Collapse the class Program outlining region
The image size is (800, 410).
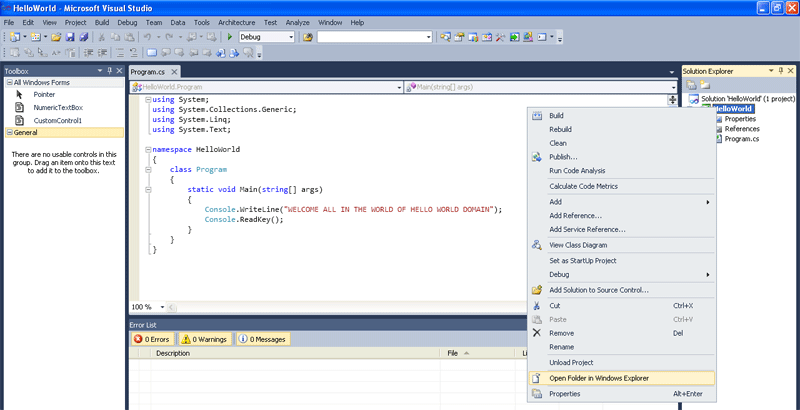(148, 170)
